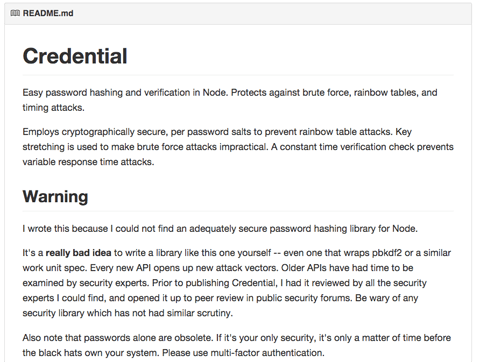Click the README book icon
The height and width of the screenshot is (362, 480).
(15, 13)
